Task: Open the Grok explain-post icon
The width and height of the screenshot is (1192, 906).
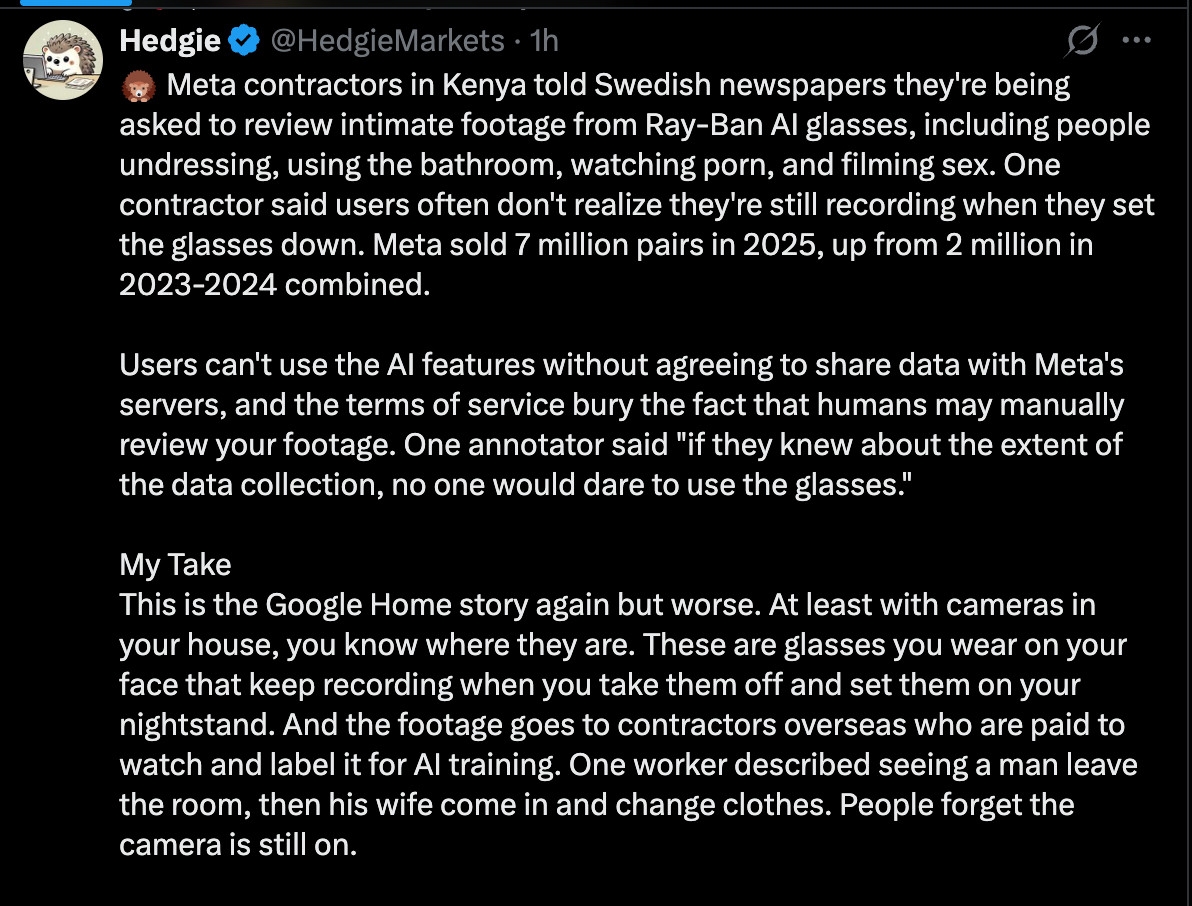Action: click(x=1082, y=41)
